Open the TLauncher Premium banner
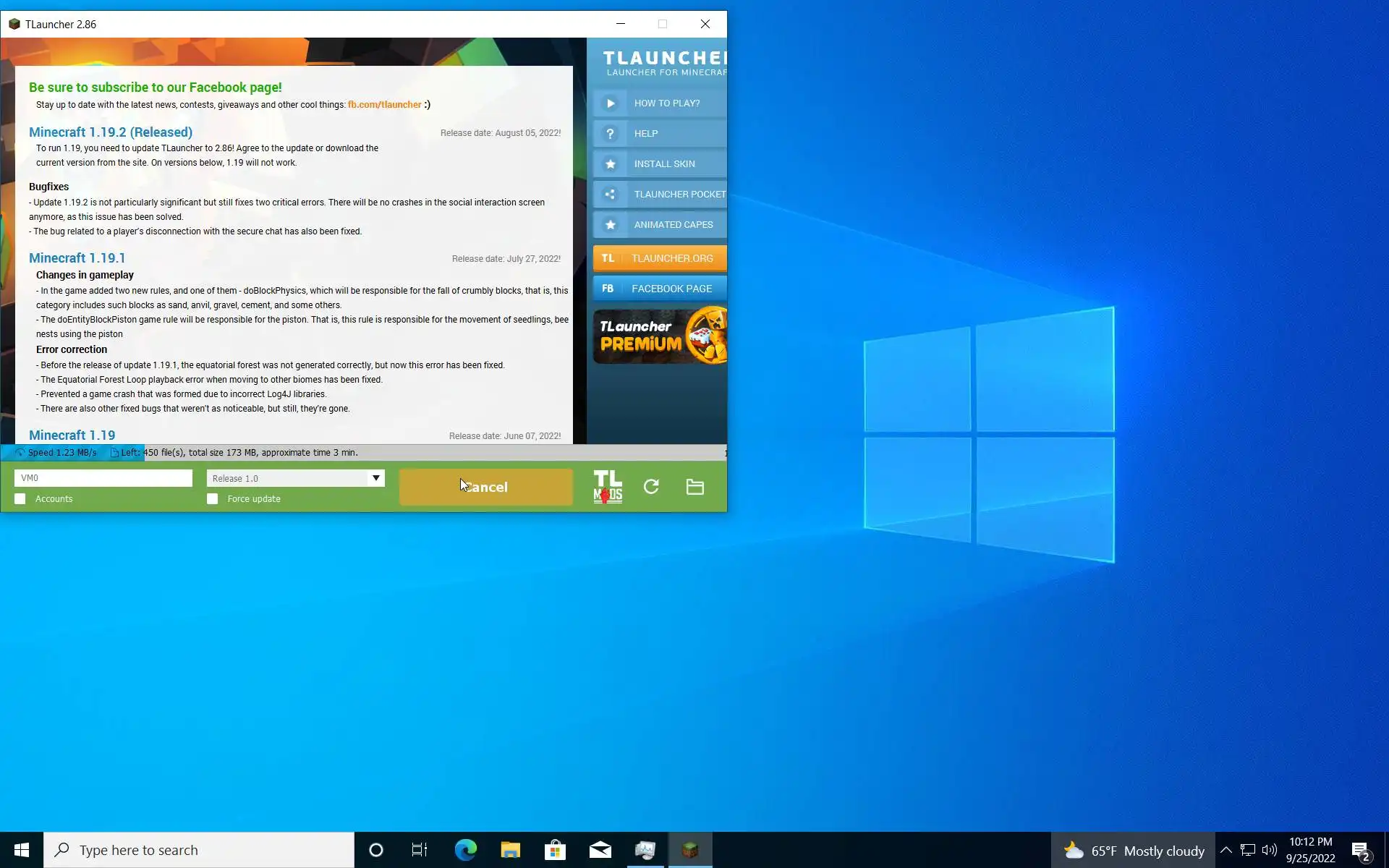 click(660, 336)
